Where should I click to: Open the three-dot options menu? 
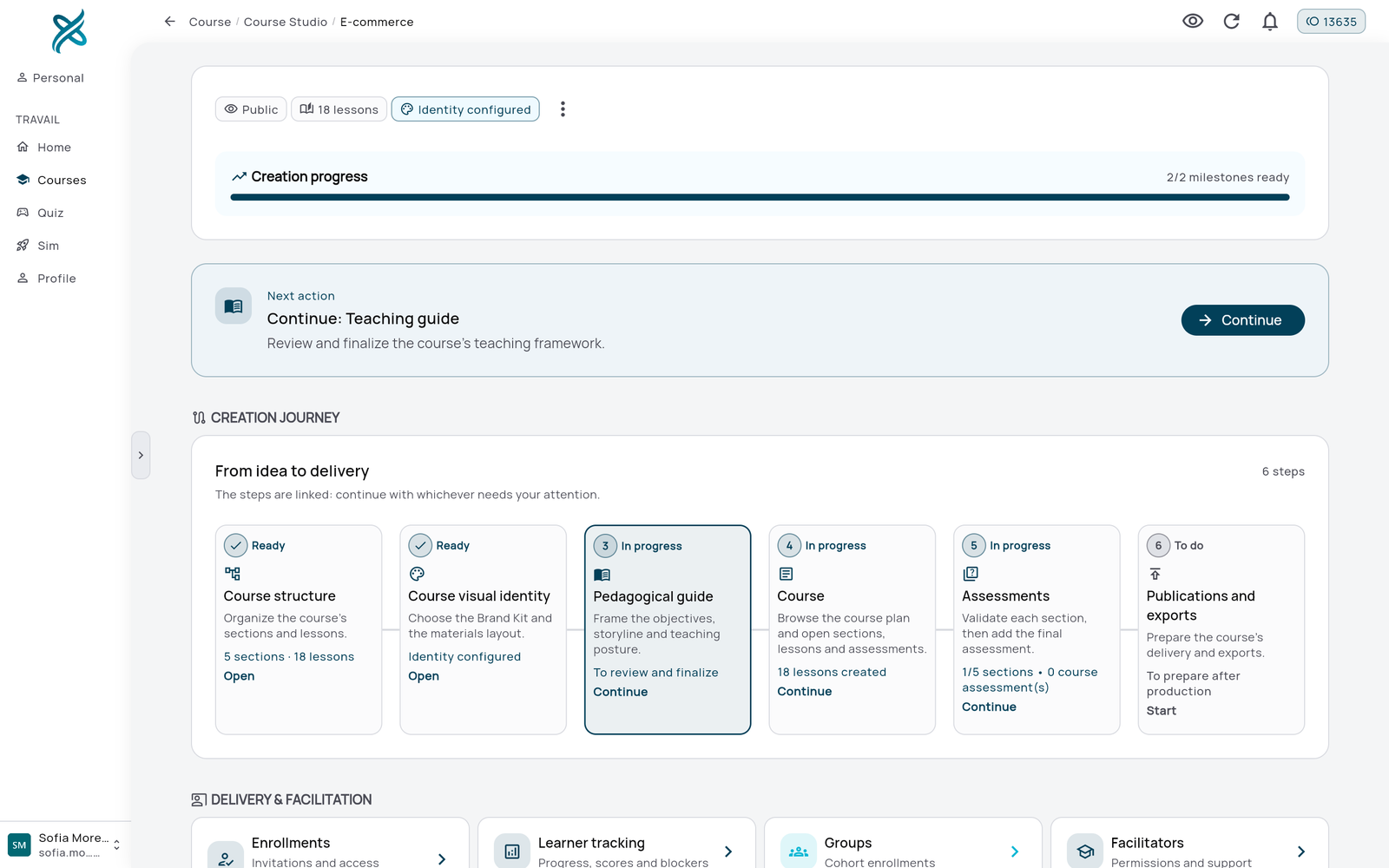pos(563,109)
